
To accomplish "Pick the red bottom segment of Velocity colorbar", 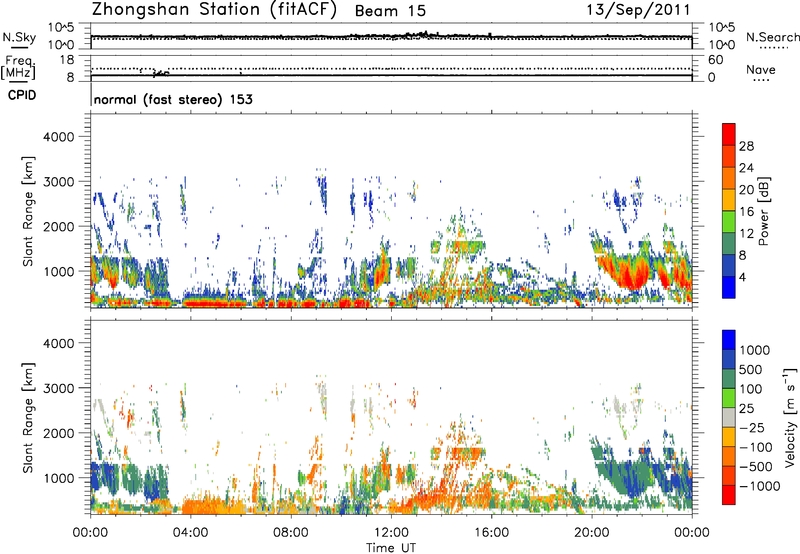I will tap(729, 495).
